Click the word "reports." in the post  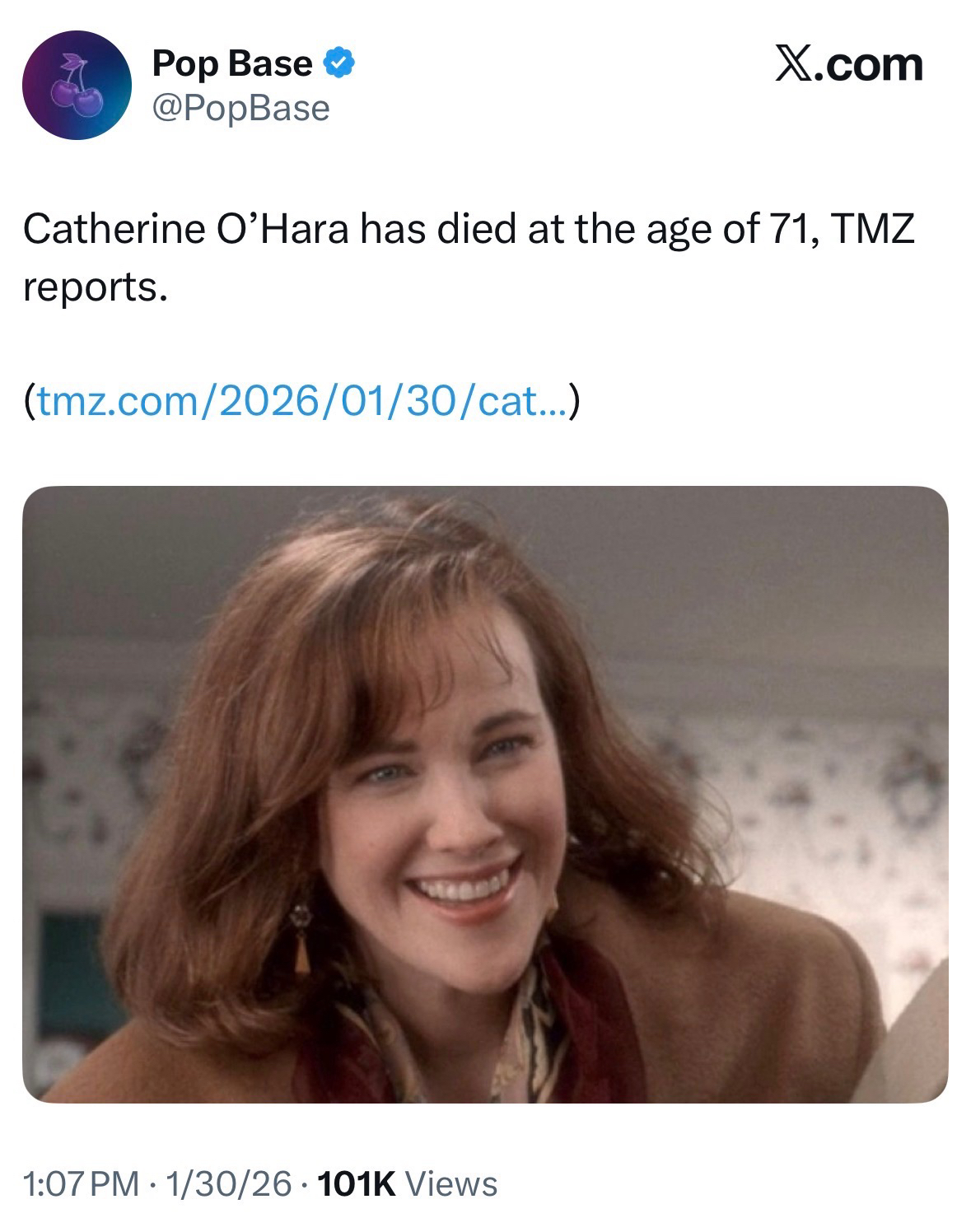(96, 286)
